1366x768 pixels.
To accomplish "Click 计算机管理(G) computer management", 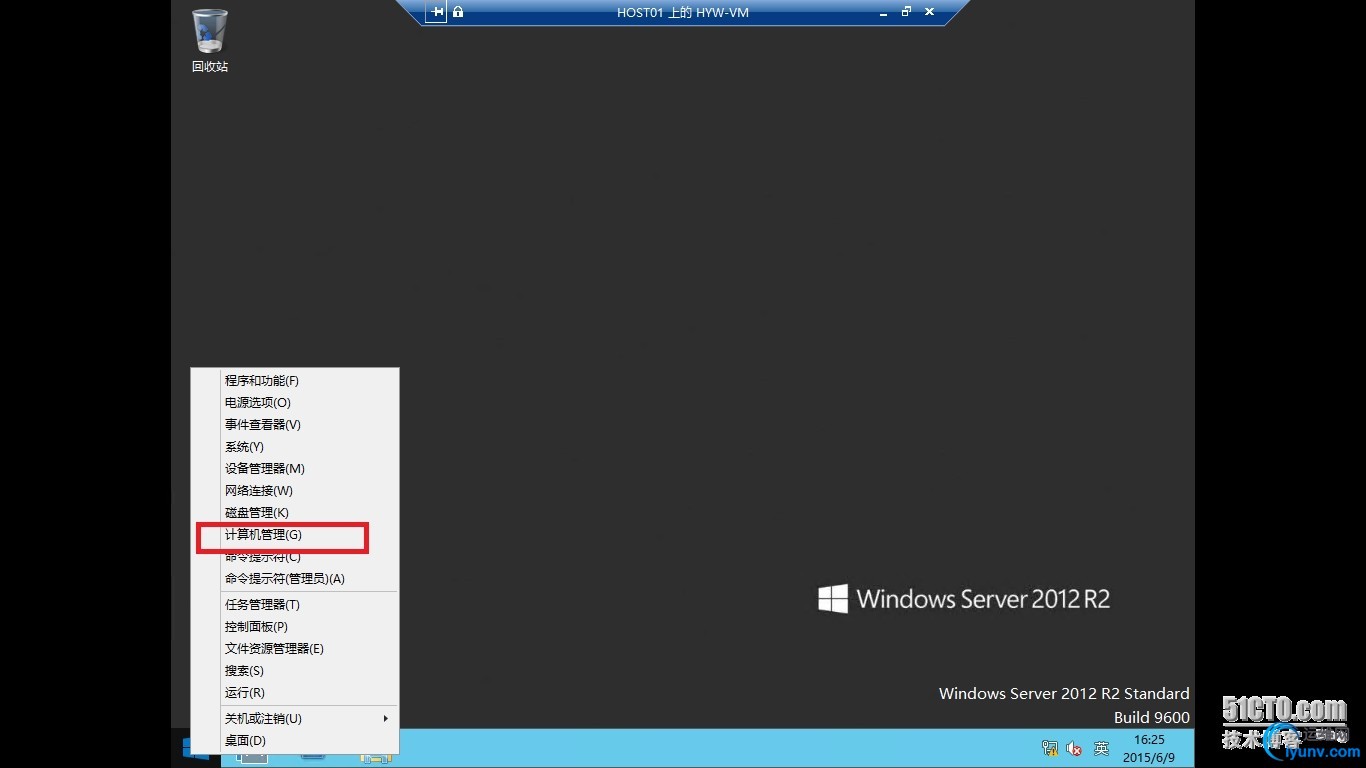I will [x=295, y=535].
